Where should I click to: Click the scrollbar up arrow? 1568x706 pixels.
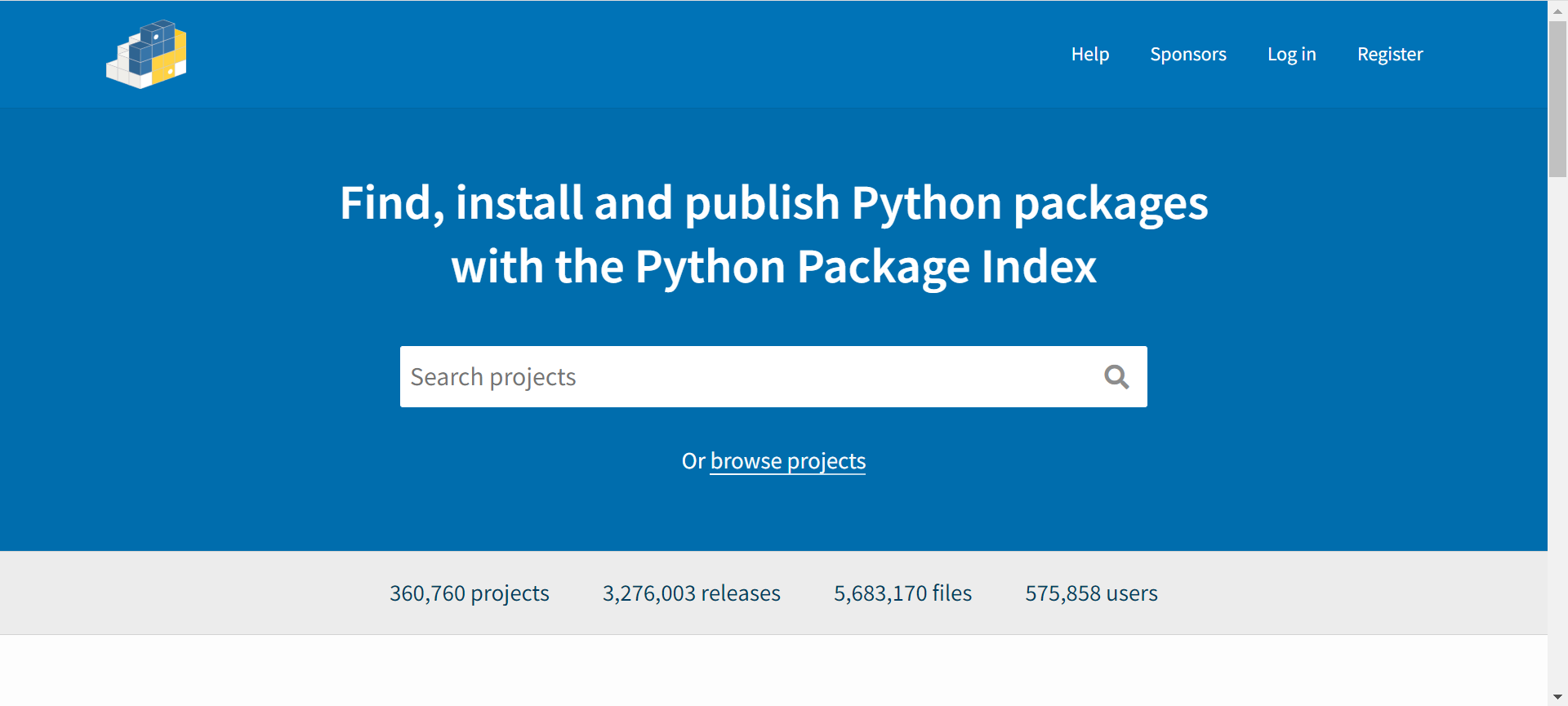1557,11
